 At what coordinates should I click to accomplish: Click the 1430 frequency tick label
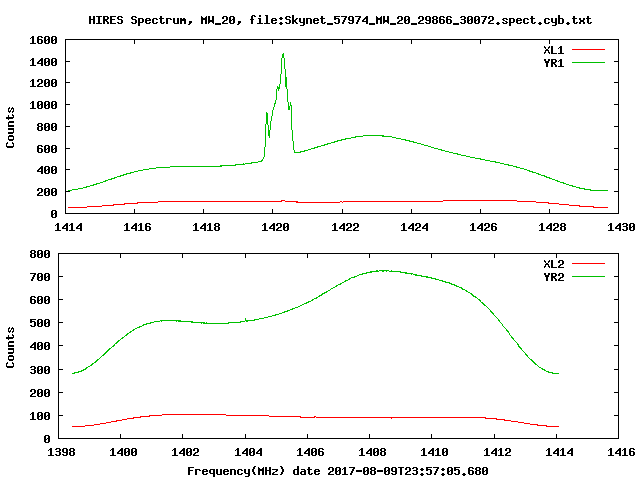621,227
